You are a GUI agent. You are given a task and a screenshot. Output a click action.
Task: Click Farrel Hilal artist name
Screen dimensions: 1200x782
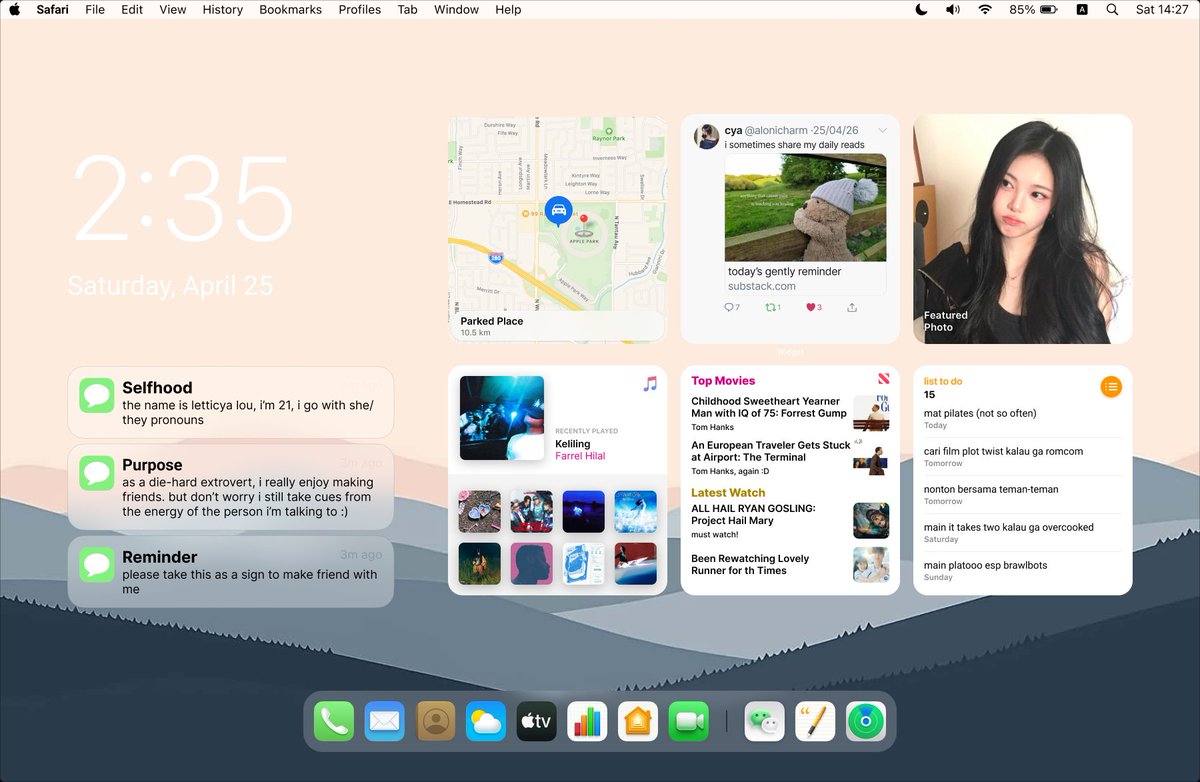tap(580, 456)
